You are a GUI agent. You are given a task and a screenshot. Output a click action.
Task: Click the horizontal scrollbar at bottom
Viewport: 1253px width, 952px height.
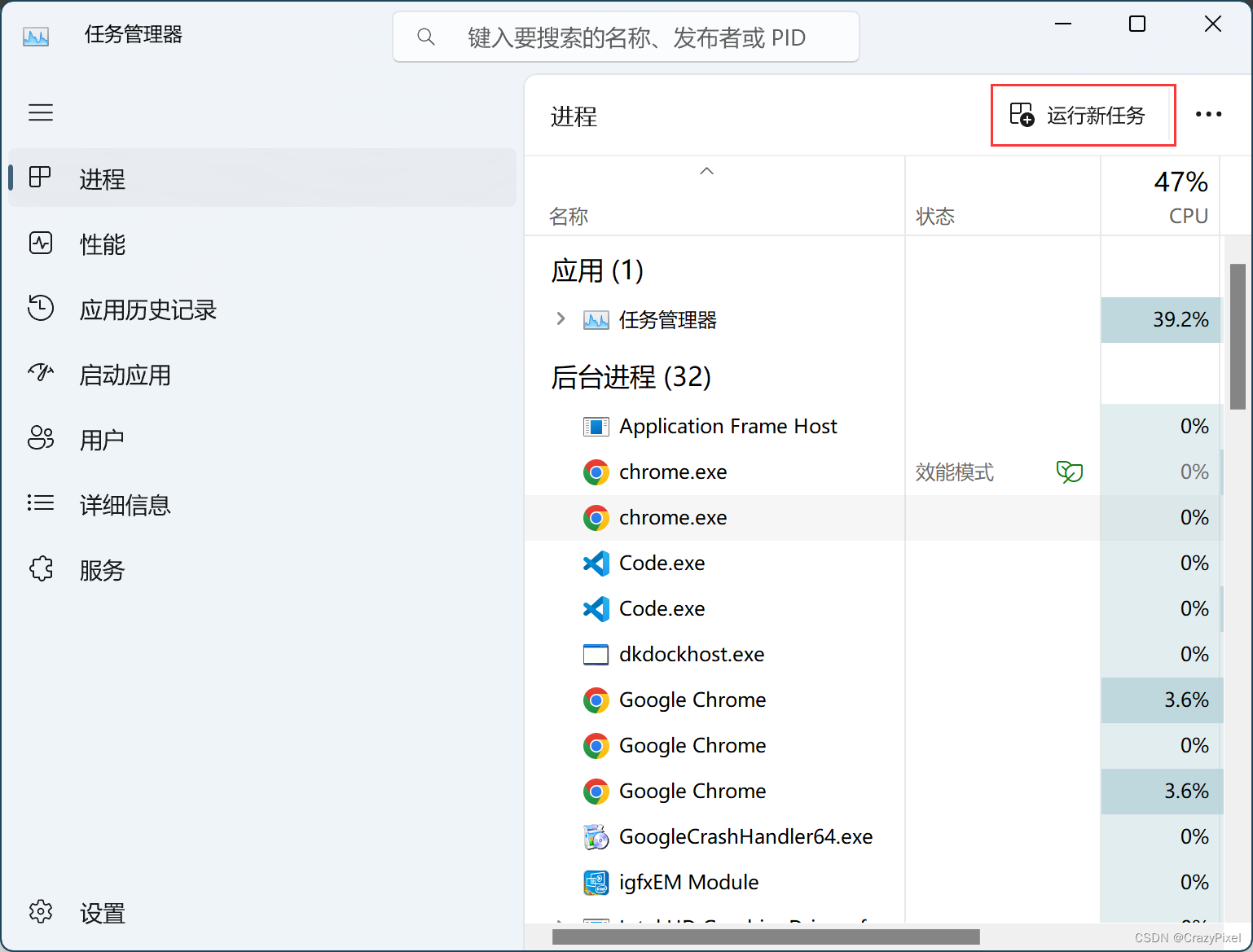[766, 937]
